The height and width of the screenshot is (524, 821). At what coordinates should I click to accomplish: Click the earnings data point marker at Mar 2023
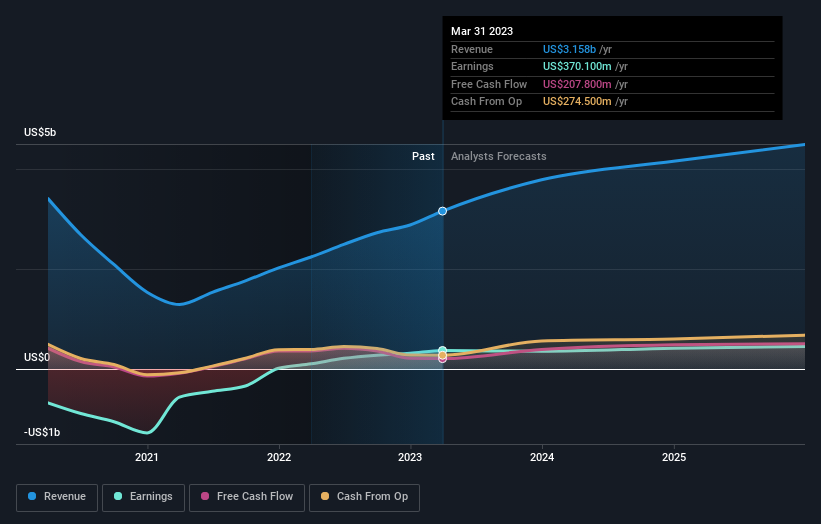(442, 350)
